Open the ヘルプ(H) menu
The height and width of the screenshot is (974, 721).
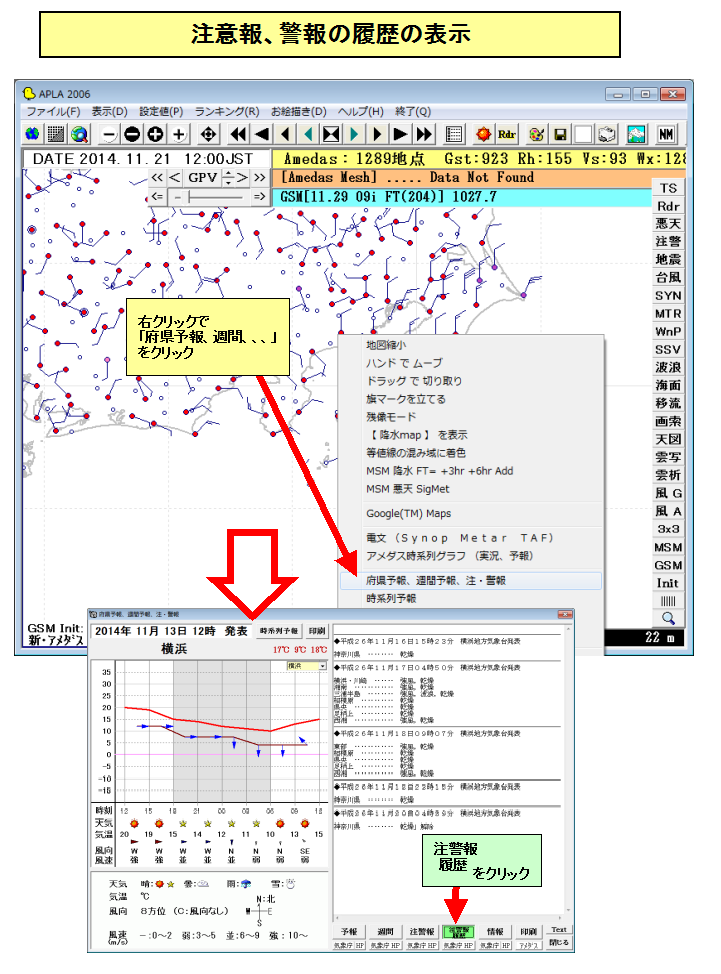[x=361, y=112]
